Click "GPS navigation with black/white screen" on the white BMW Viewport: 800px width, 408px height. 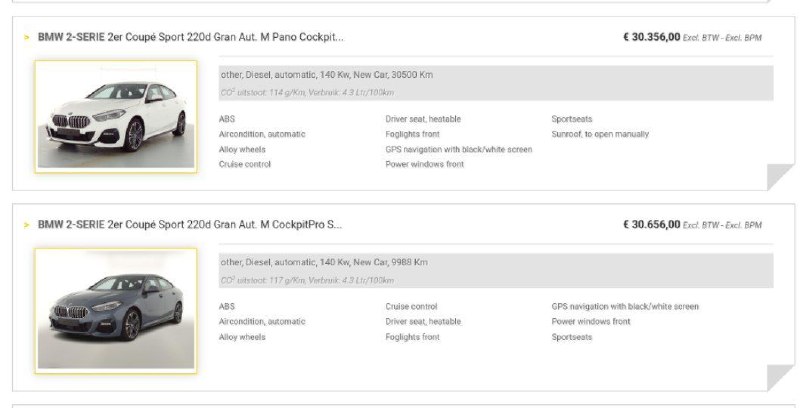pos(459,149)
